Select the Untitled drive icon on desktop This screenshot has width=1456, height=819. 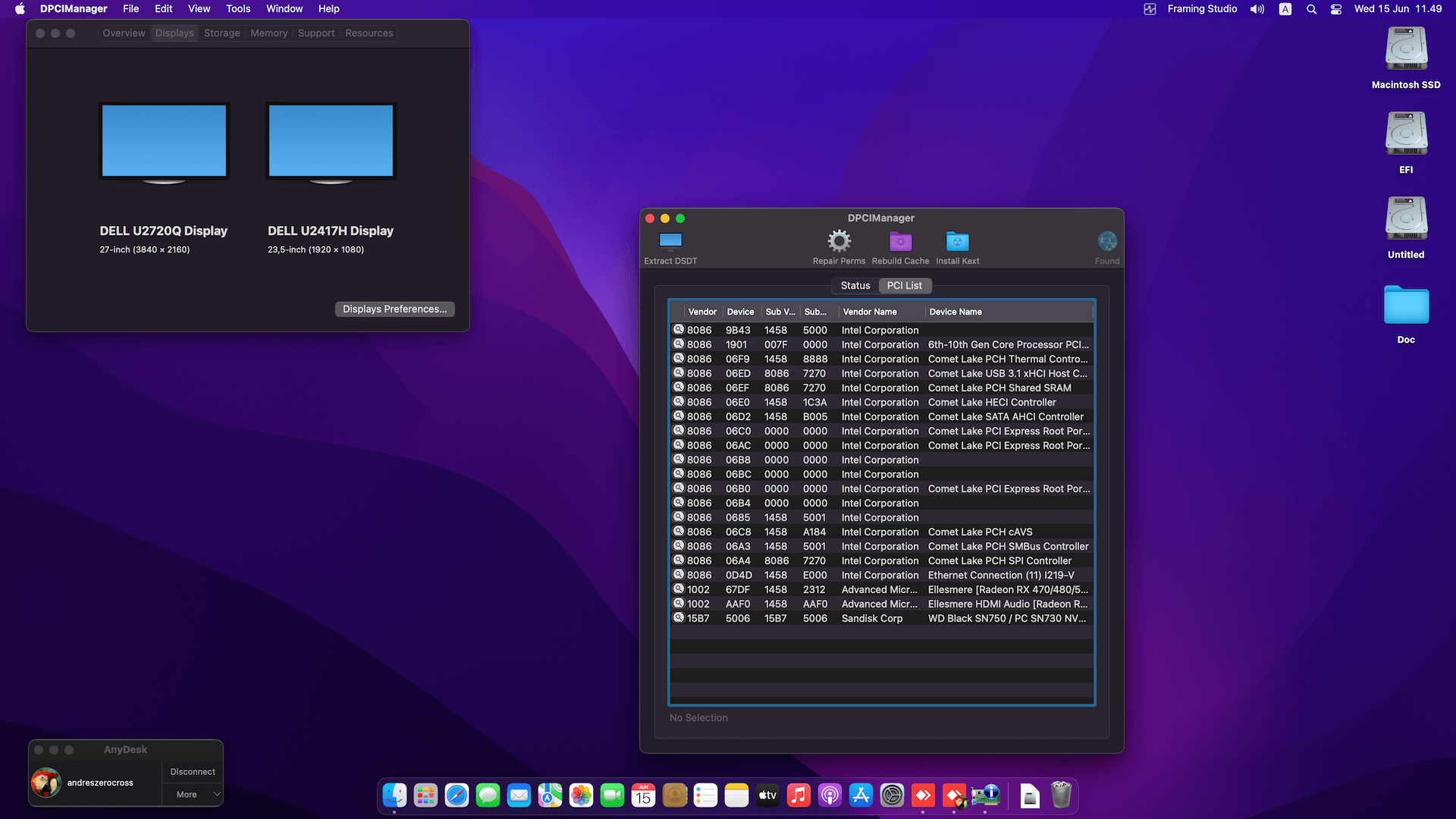1406,219
